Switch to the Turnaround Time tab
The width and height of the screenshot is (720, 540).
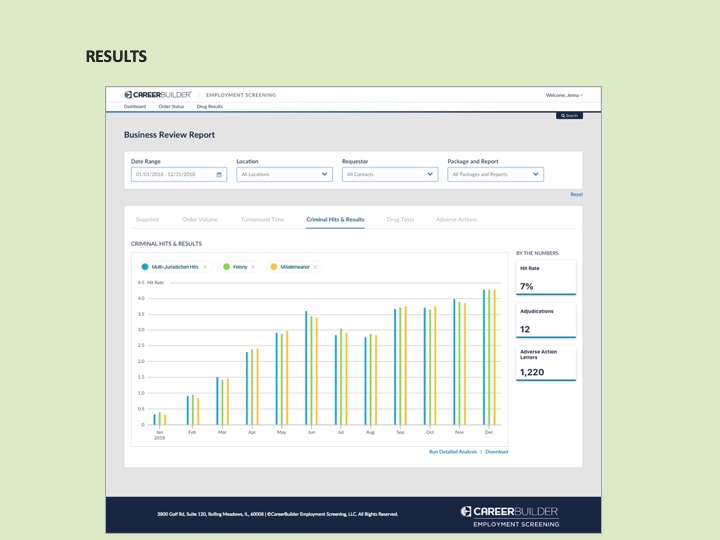[262, 219]
